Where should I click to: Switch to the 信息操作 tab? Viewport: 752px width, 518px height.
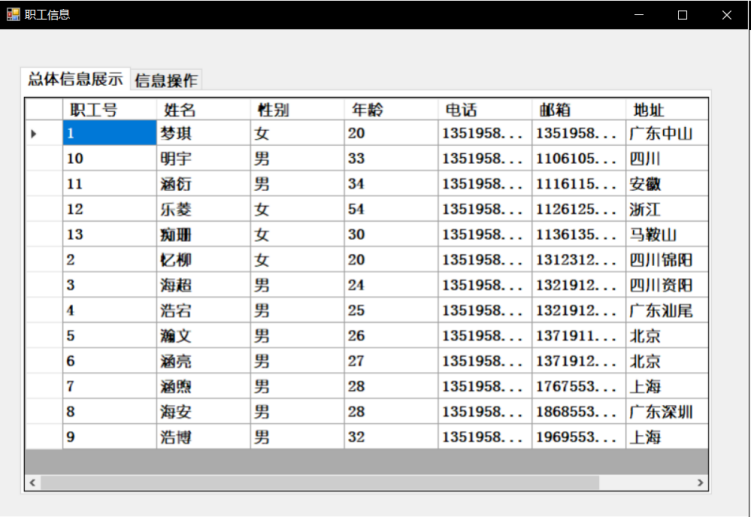(x=166, y=80)
